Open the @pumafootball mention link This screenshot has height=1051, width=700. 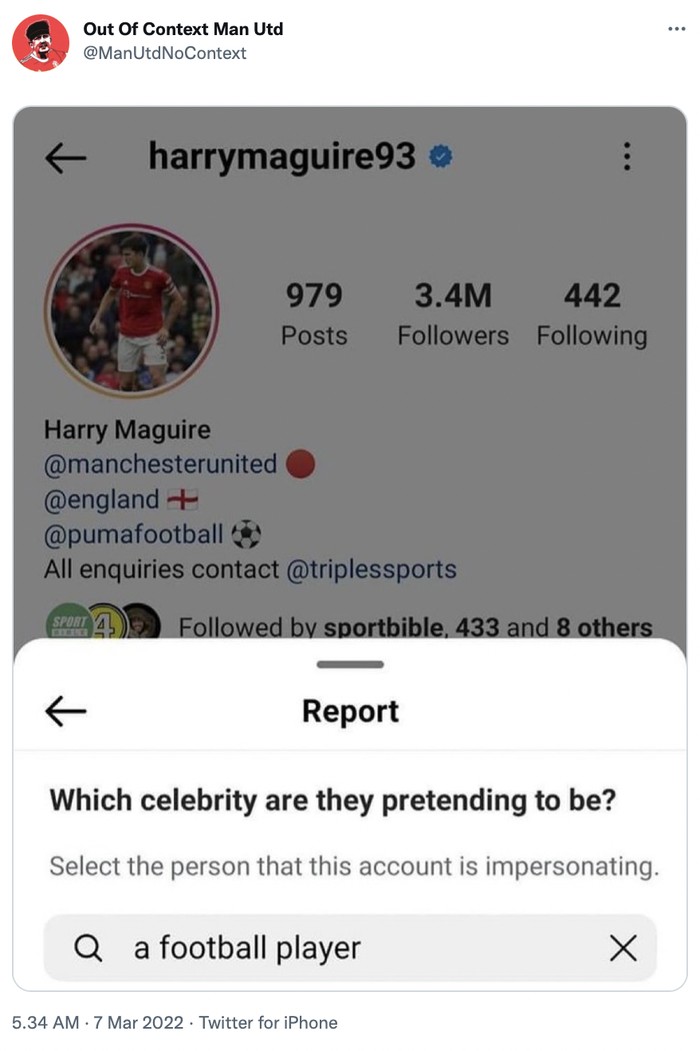pyautogui.click(x=134, y=534)
